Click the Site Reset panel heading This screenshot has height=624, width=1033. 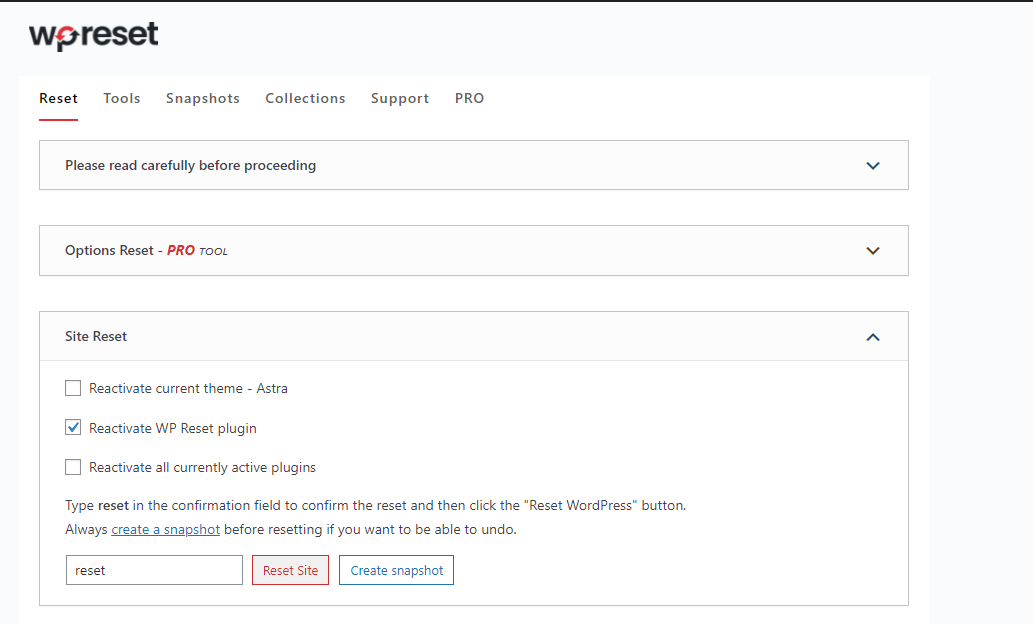(x=96, y=336)
